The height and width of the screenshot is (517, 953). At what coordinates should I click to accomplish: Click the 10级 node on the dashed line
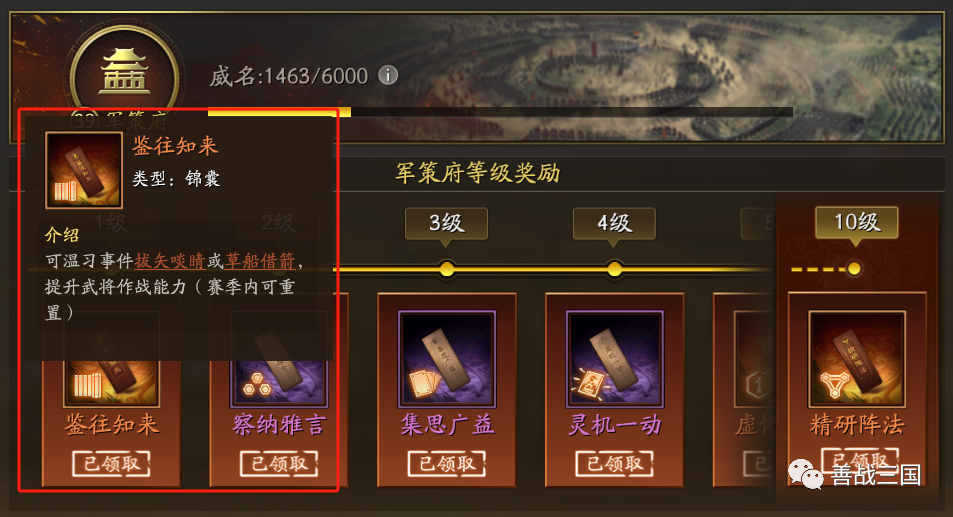click(854, 268)
